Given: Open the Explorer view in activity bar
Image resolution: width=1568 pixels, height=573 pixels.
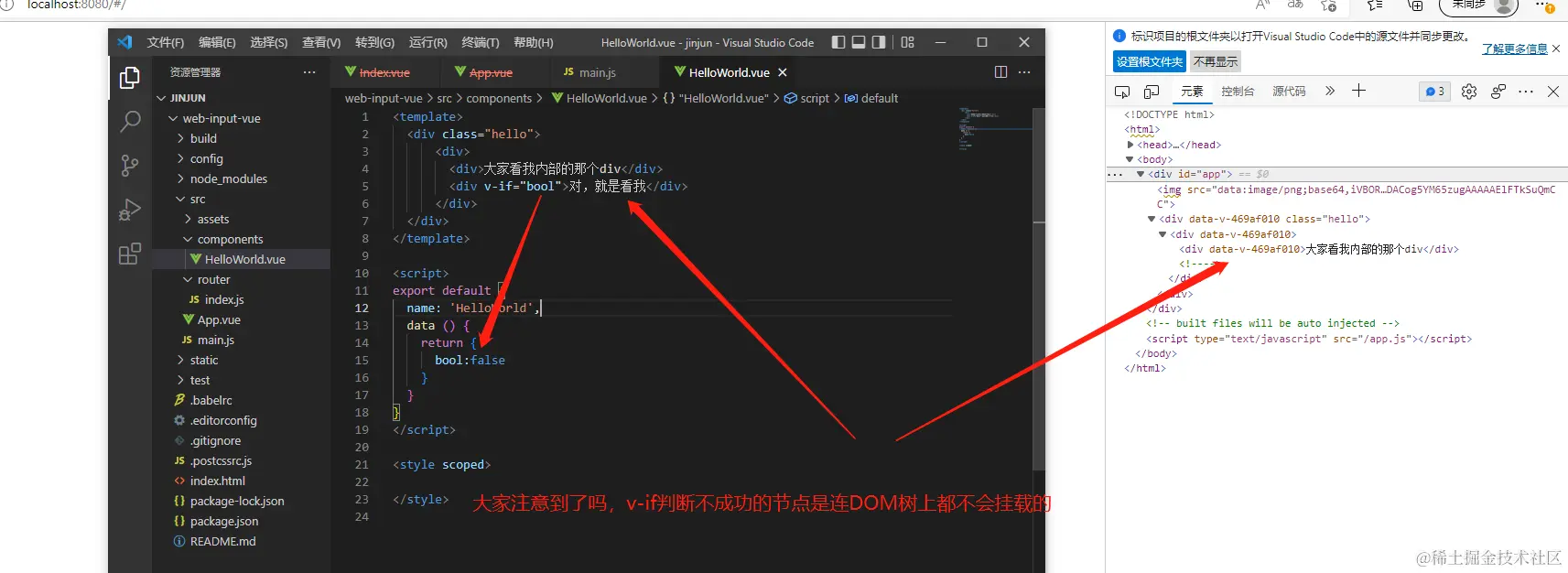Looking at the screenshot, I should click(129, 79).
